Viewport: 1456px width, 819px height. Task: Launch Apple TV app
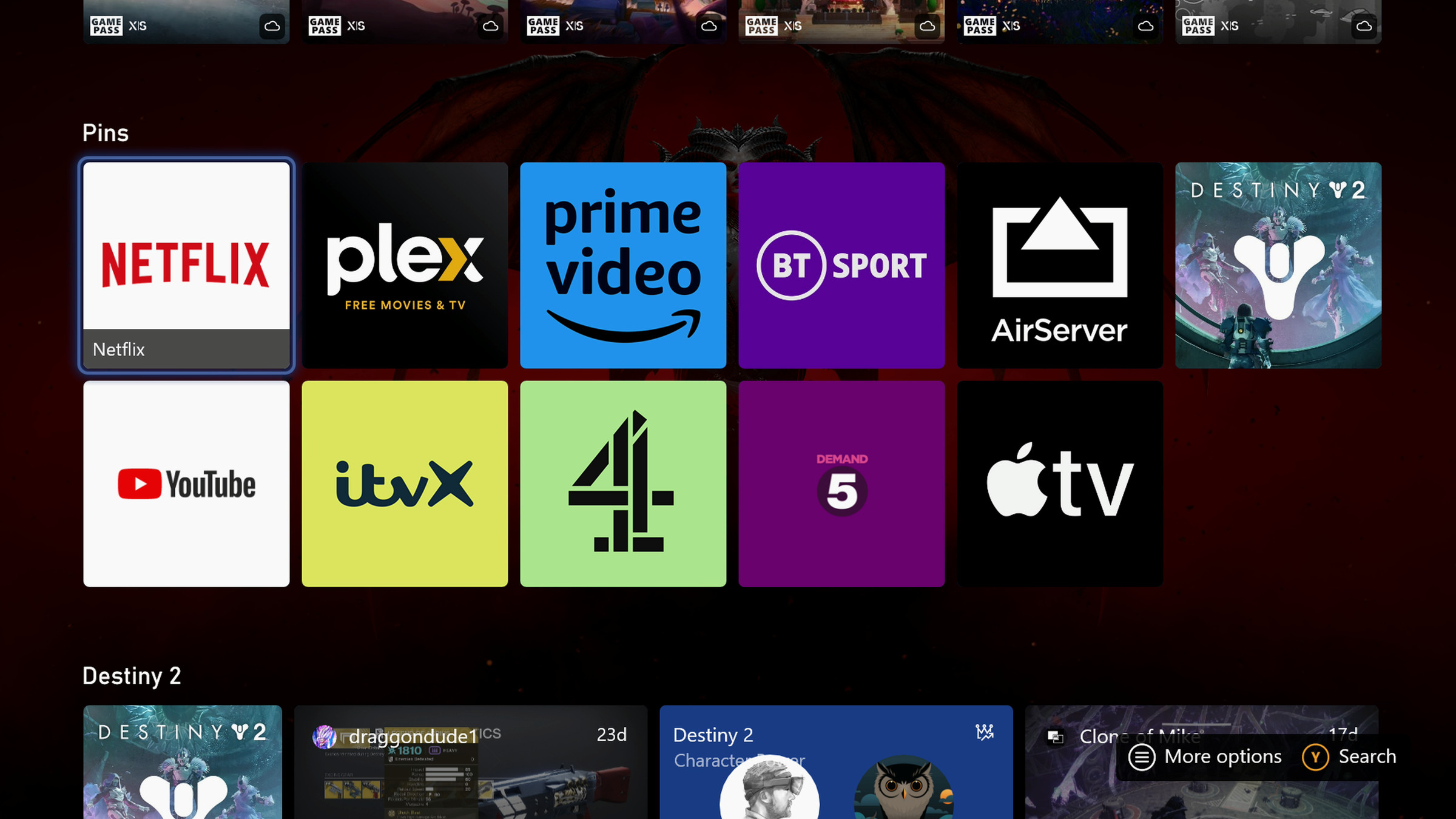coord(1060,483)
